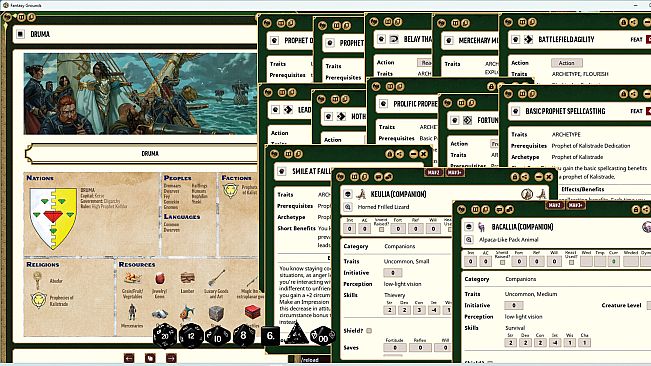Click Will field in Bacallia stat bar
Screen dimensions: 651x366
[x=554, y=261]
